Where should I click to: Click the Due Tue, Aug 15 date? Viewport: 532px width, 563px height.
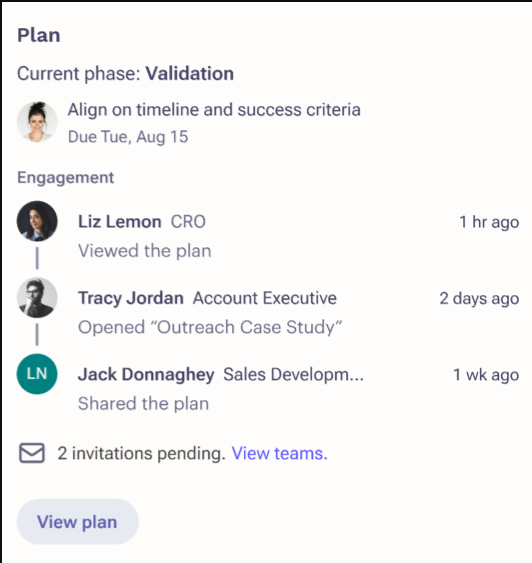(x=128, y=137)
